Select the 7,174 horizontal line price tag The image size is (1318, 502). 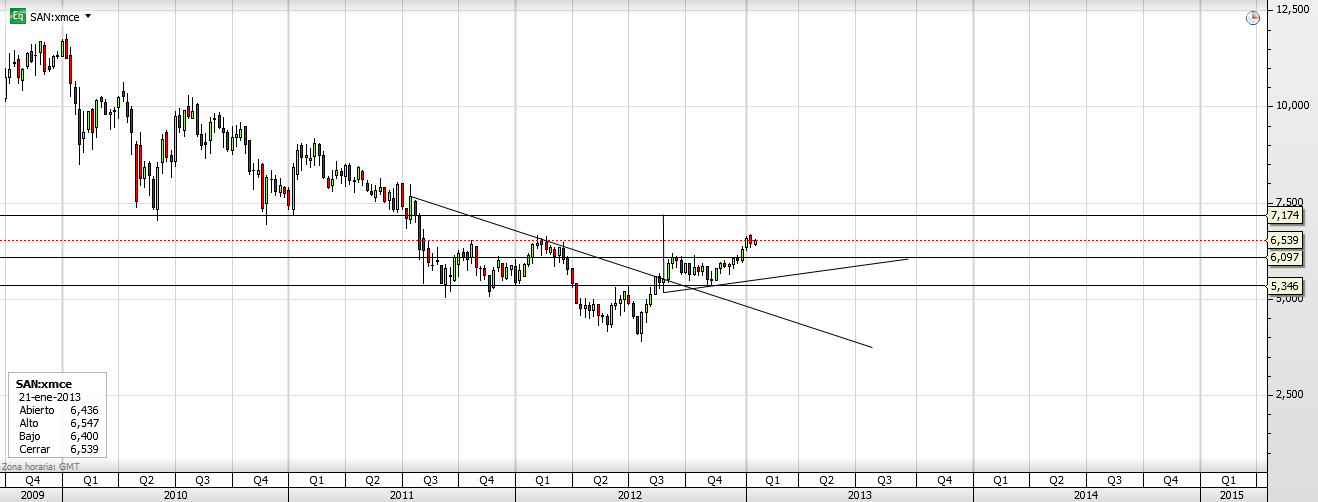(x=1284, y=215)
